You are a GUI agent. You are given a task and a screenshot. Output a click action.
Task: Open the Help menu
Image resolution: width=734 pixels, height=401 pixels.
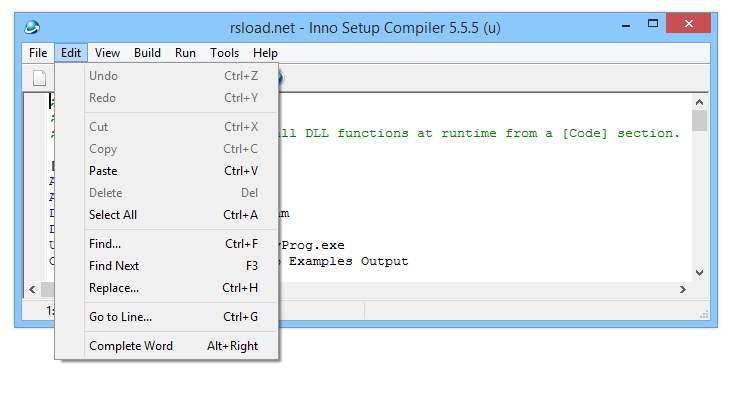[265, 53]
